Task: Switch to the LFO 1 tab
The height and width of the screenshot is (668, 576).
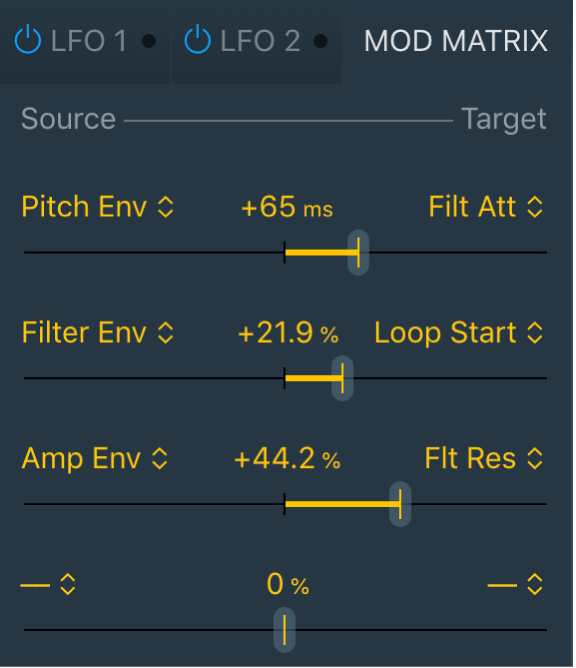Action: (89, 41)
